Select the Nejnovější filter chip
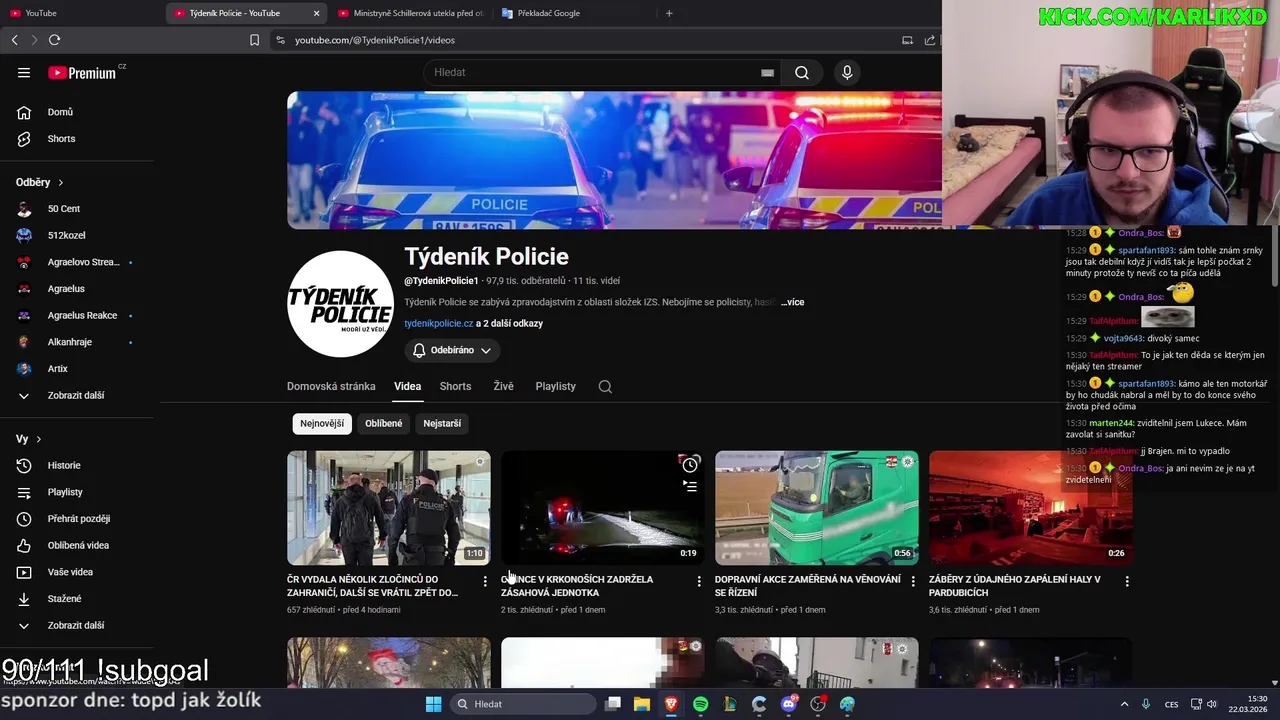This screenshot has width=1280, height=720. click(322, 424)
